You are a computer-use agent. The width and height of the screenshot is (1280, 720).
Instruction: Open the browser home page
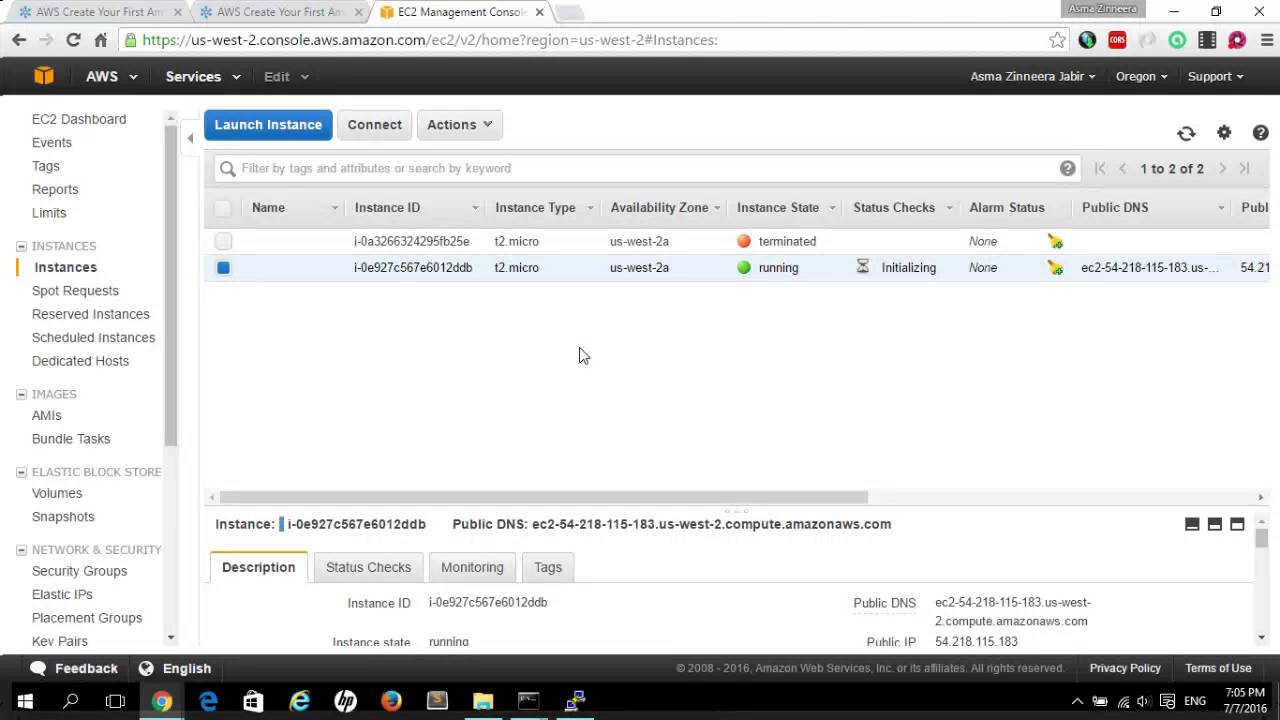(100, 40)
